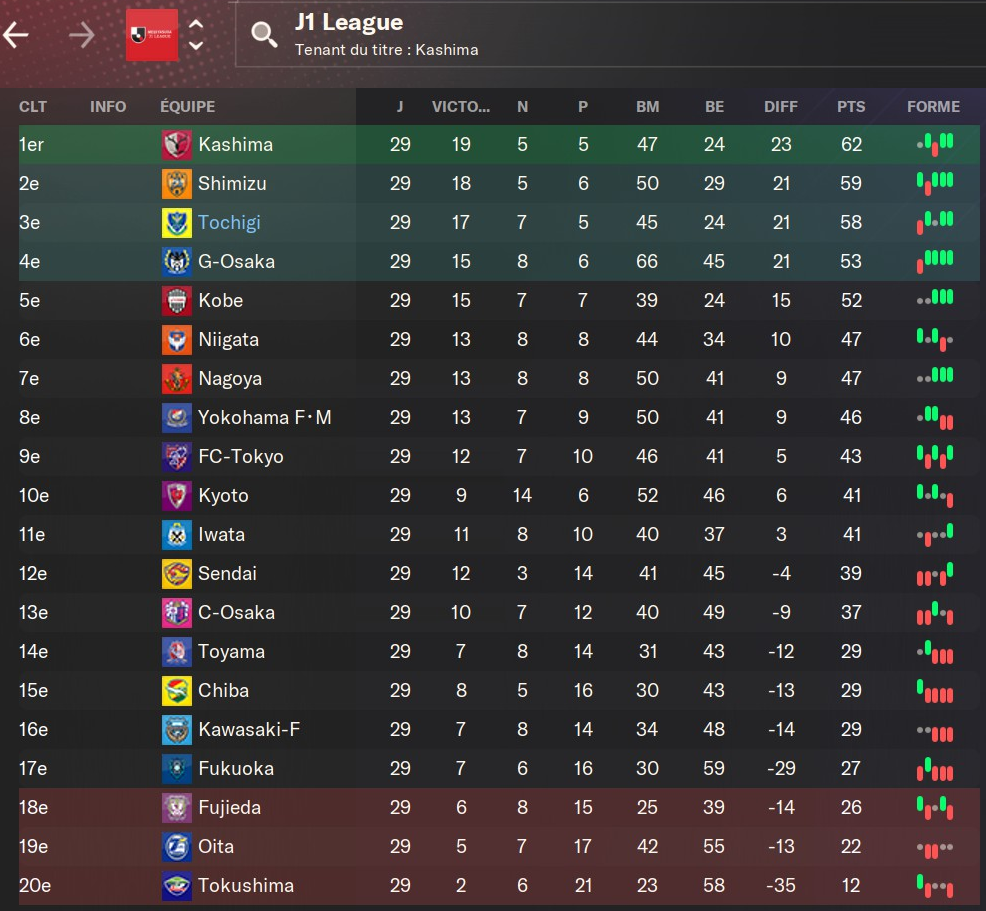Sort by the DIFF column header
The height and width of the screenshot is (911, 986).
point(781,107)
